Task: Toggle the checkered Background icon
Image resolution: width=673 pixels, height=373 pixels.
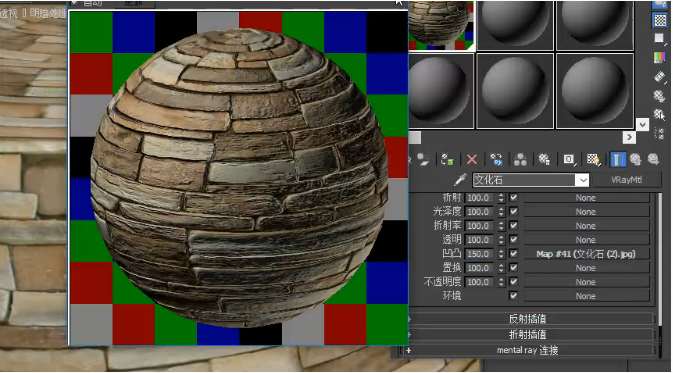Action: [x=660, y=20]
